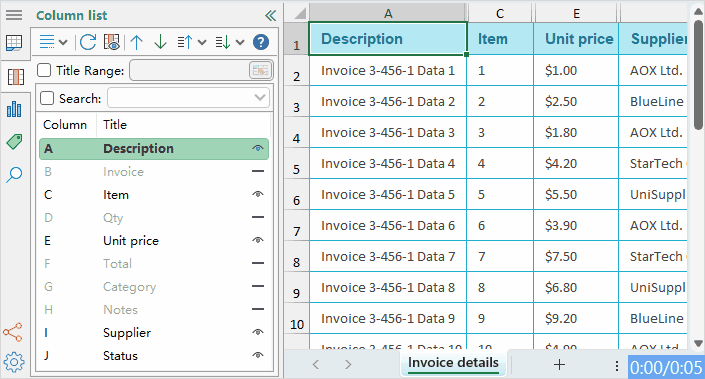Image resolution: width=705 pixels, height=379 pixels.
Task: Click cell Invoice 3-456-1 Data 4
Action: pos(388,164)
